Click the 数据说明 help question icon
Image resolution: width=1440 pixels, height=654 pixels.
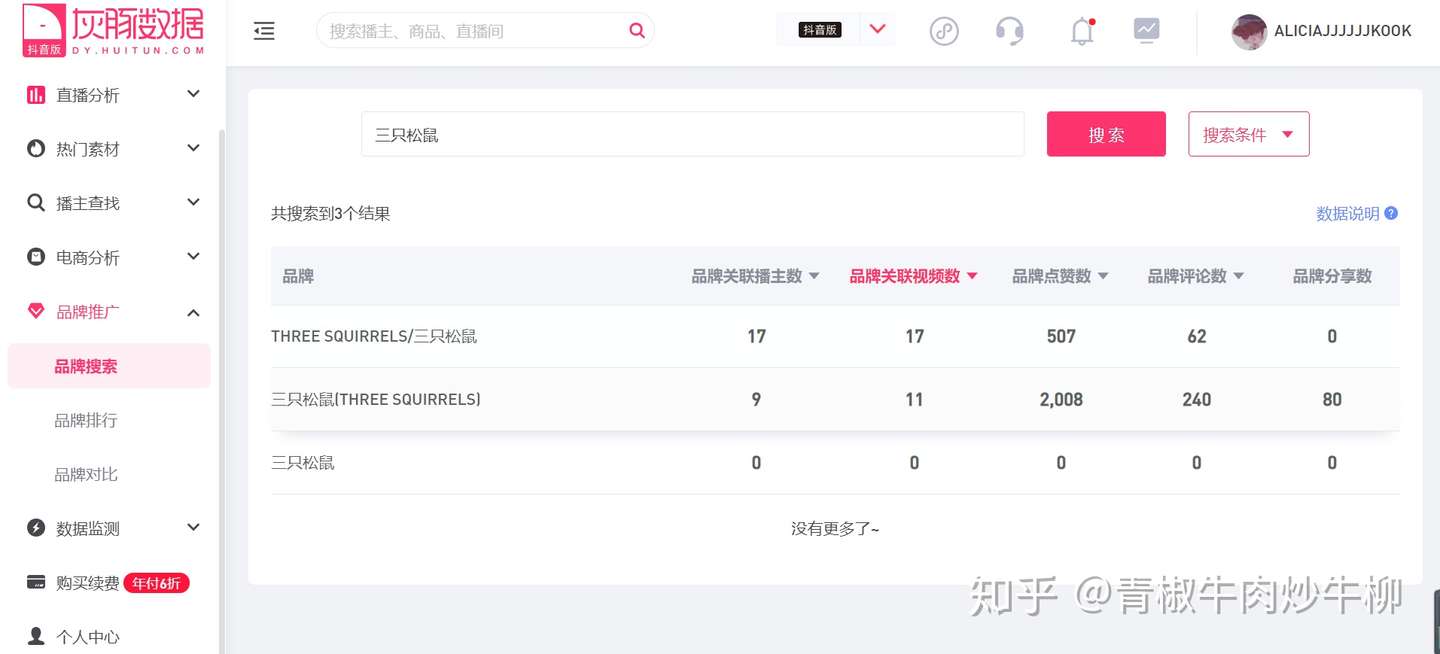click(1391, 213)
